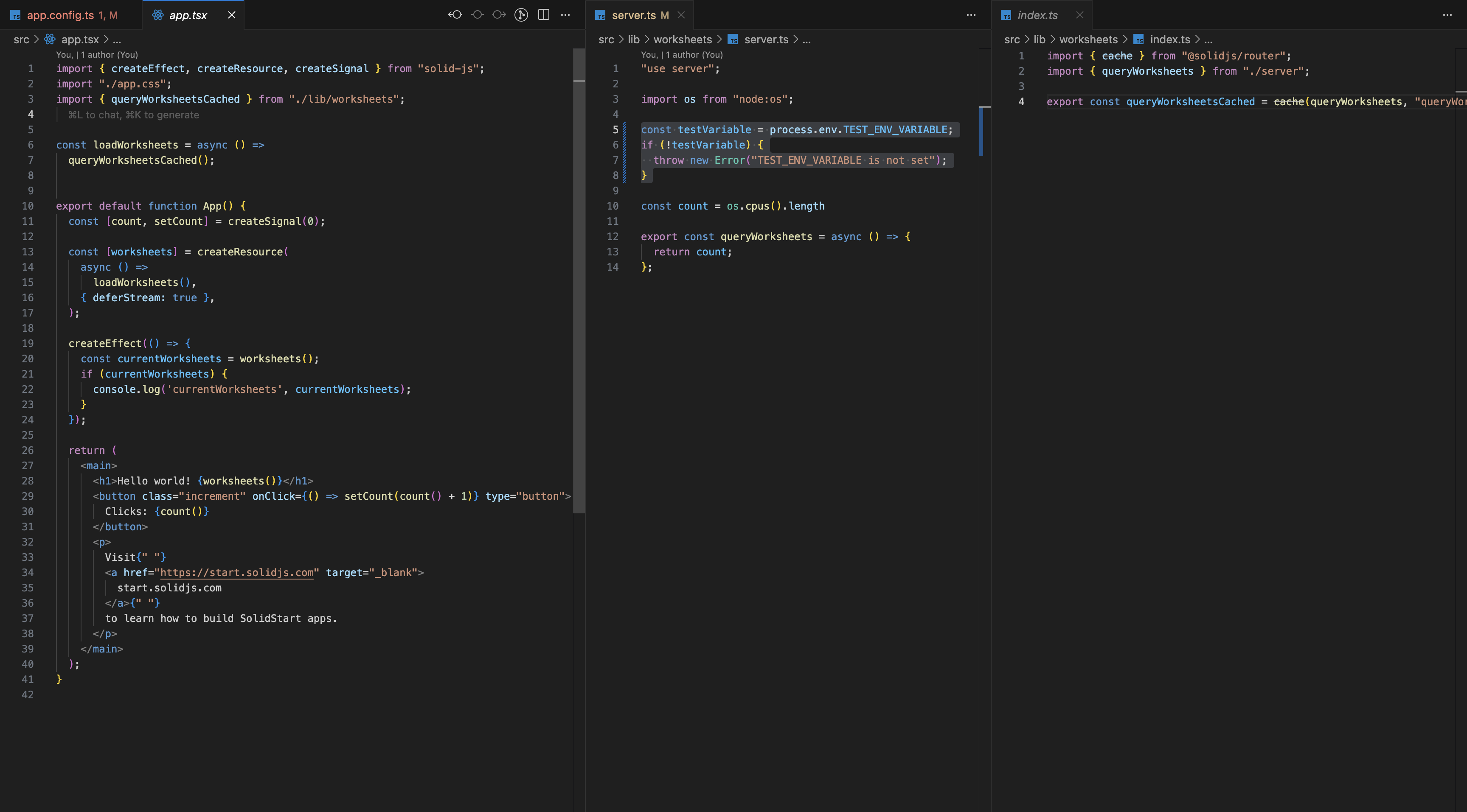Image resolution: width=1467 pixels, height=812 pixels.
Task: Click '"./server"' import path in index.ts
Action: click(1273, 71)
